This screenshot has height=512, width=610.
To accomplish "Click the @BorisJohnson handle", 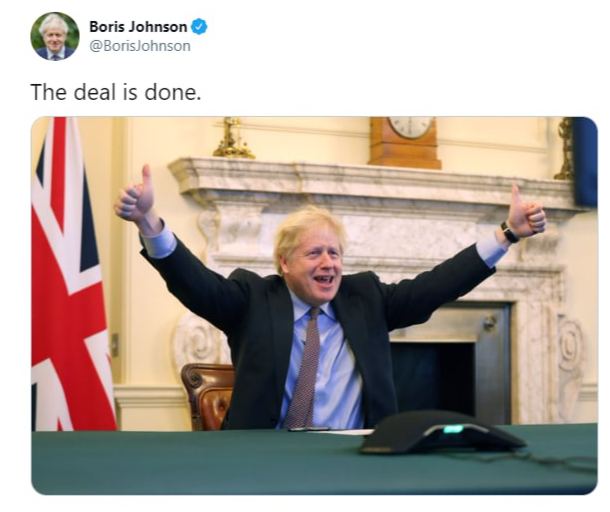I will click(140, 46).
